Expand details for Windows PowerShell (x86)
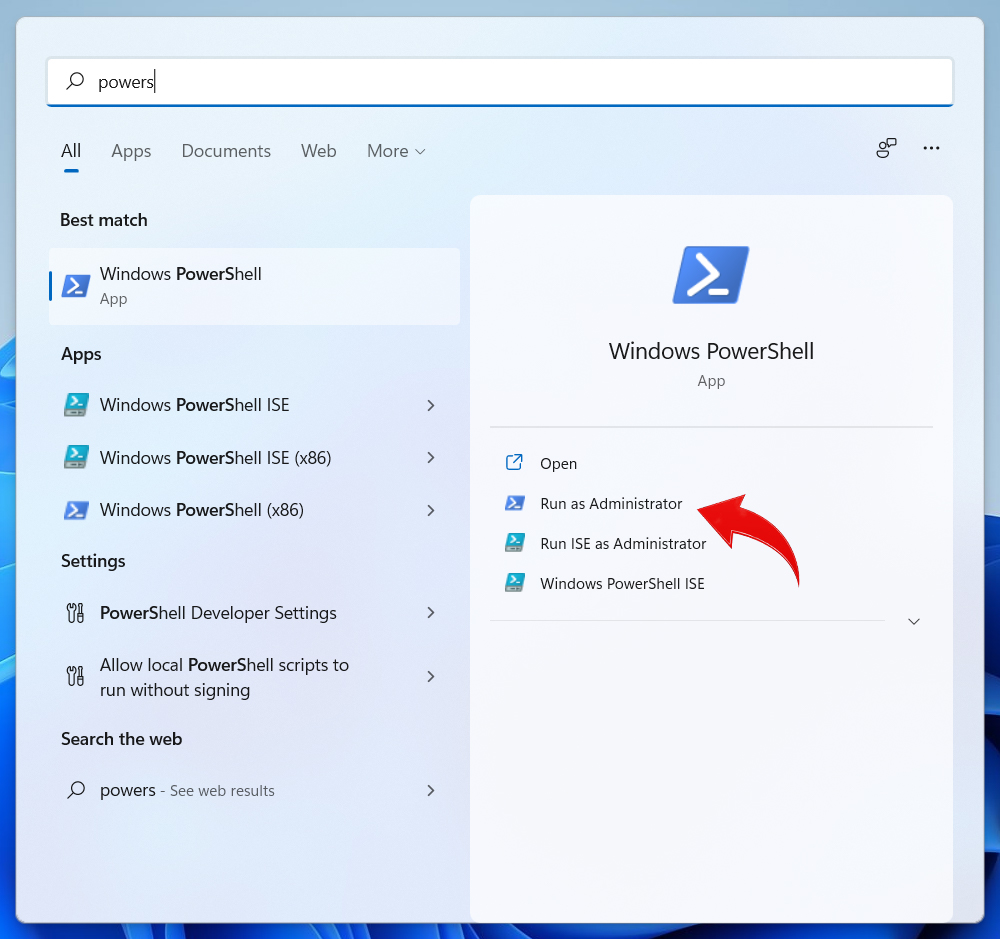The width and height of the screenshot is (1000, 939). (x=430, y=510)
